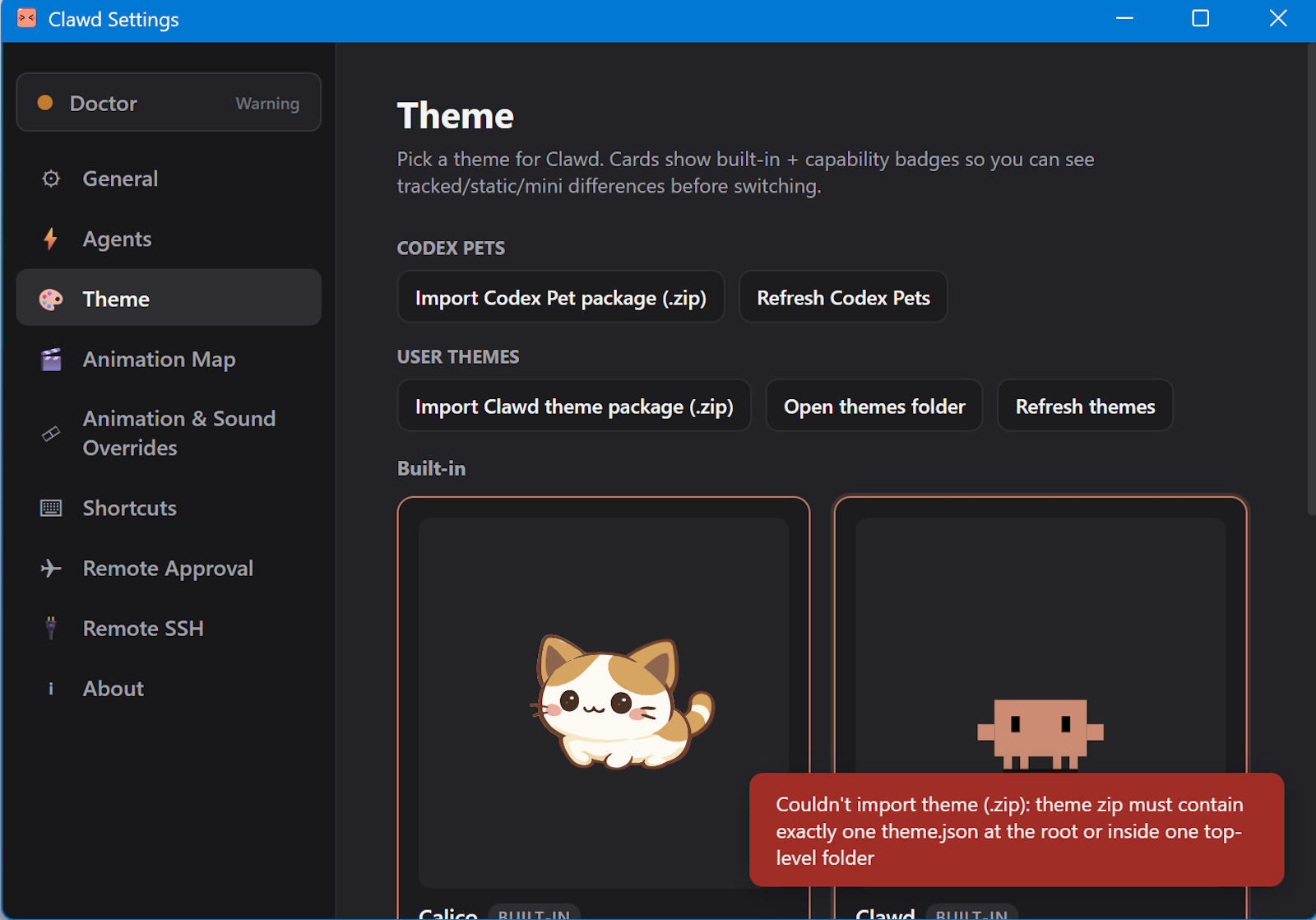
Task: Click the CODEX PETS section heading
Action: point(451,248)
